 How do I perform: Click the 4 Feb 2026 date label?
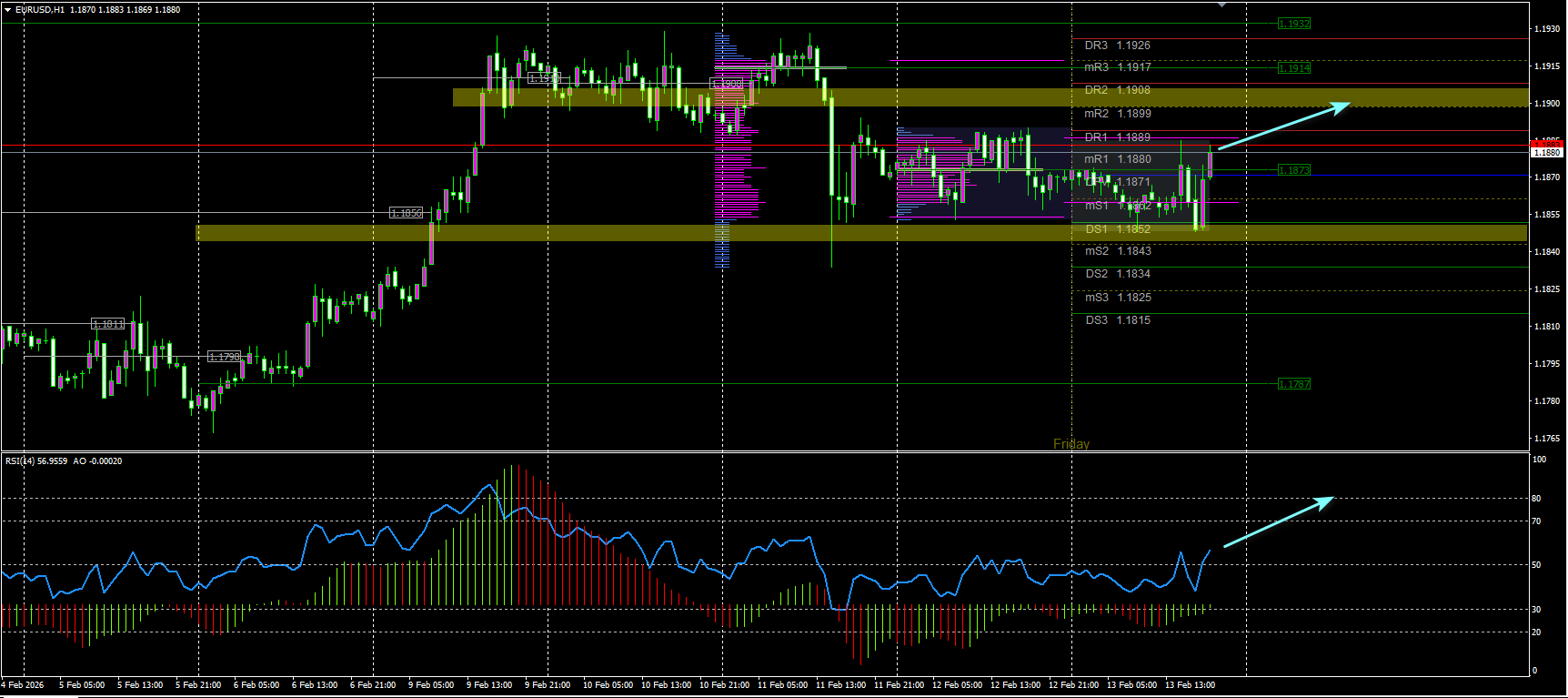tap(23, 685)
